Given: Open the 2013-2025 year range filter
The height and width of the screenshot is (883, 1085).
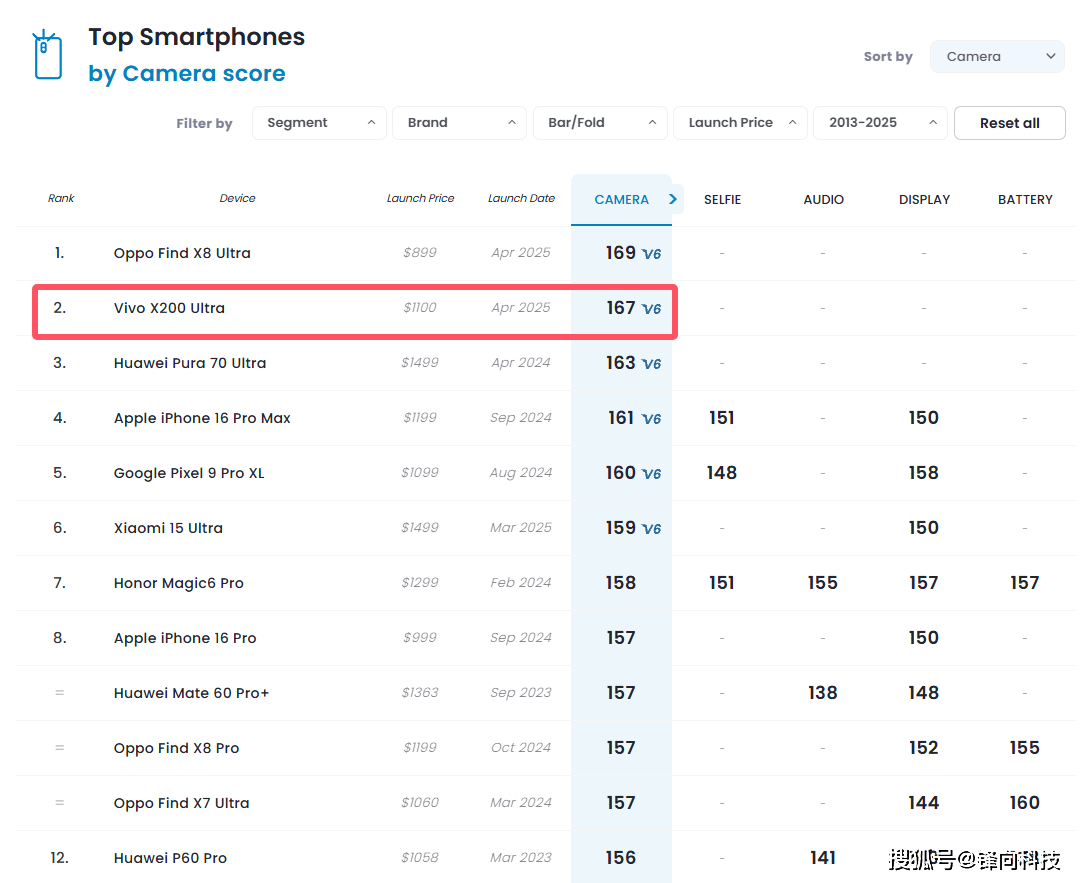Looking at the screenshot, I should tap(880, 123).
